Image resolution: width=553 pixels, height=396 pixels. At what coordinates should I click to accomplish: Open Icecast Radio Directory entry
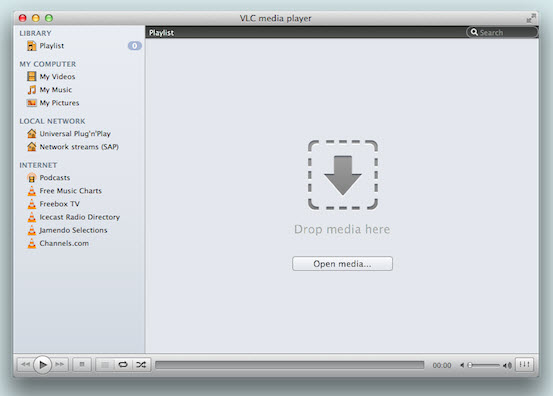pyautogui.click(x=80, y=217)
